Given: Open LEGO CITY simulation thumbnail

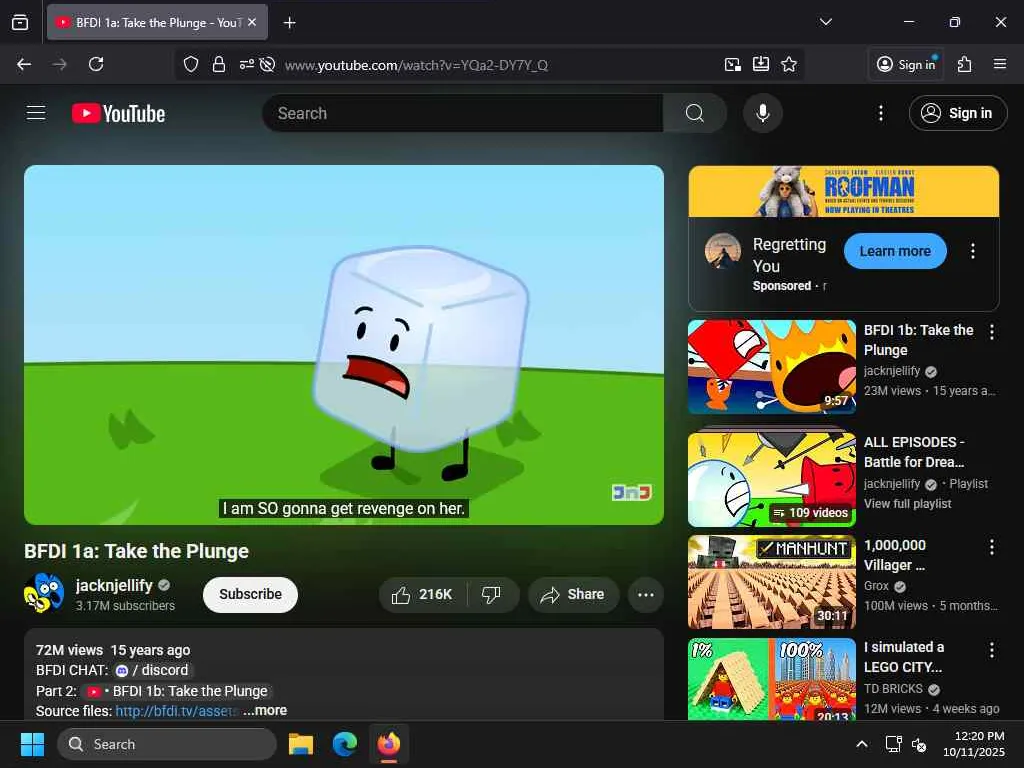Looking at the screenshot, I should 772,679.
